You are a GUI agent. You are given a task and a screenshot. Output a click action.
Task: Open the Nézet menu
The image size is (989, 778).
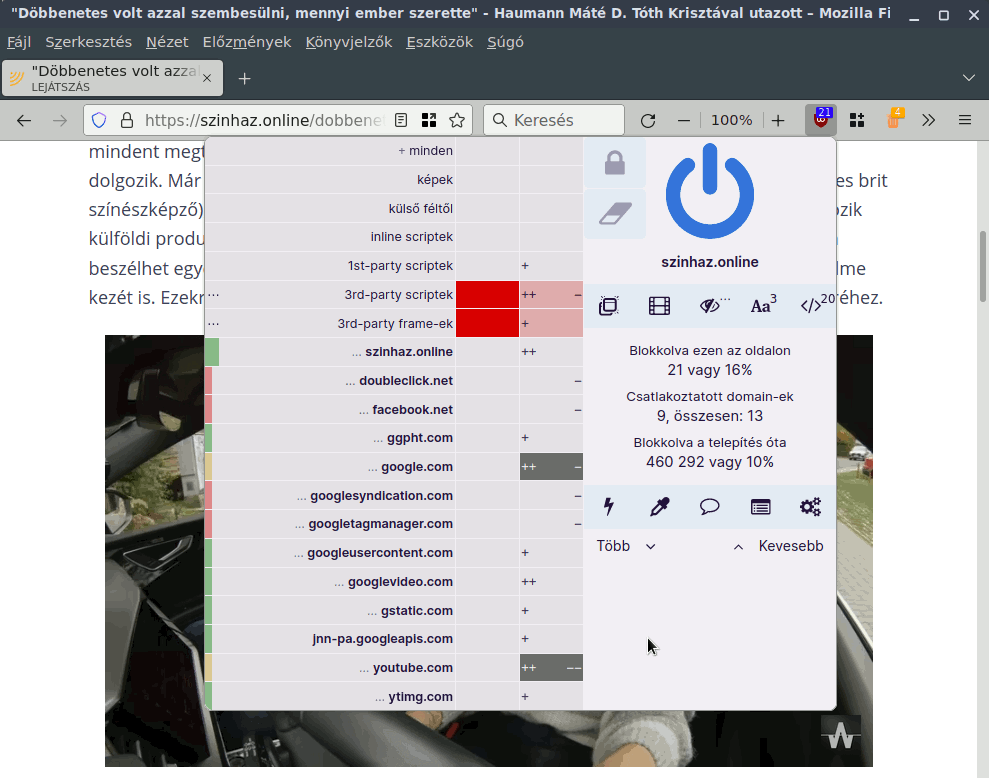pos(167,42)
